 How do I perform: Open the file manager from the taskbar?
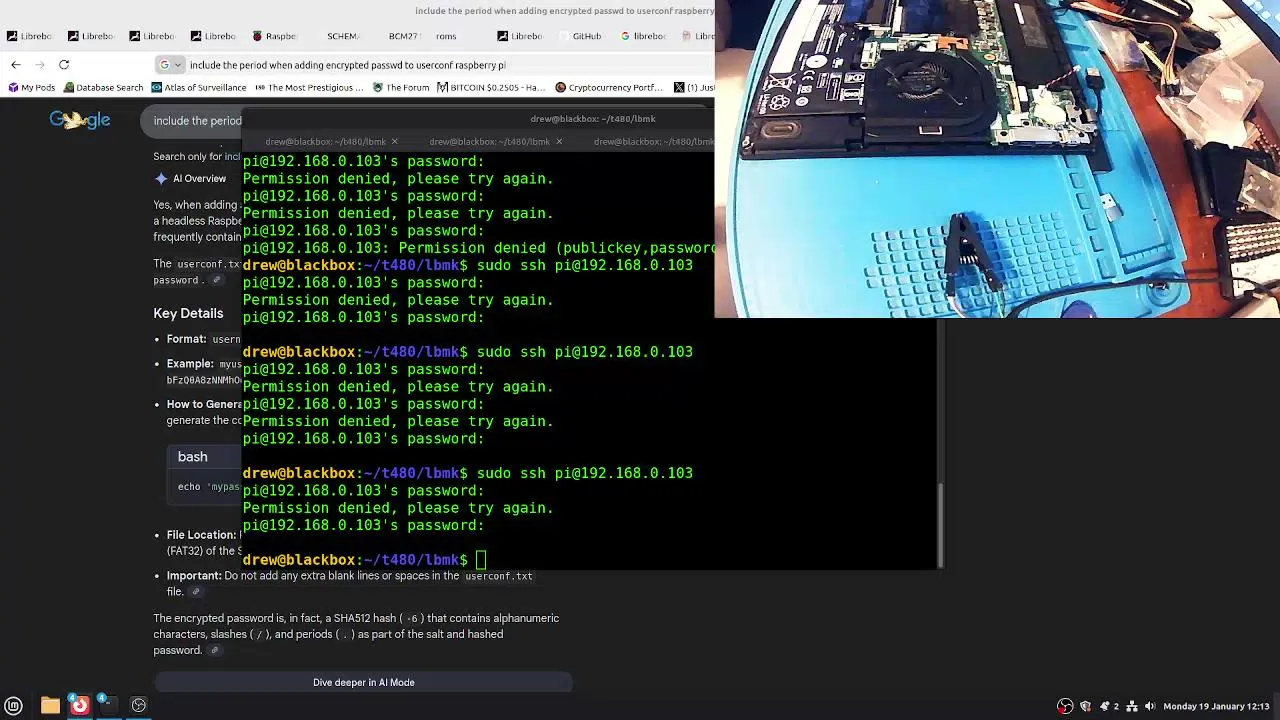50,706
